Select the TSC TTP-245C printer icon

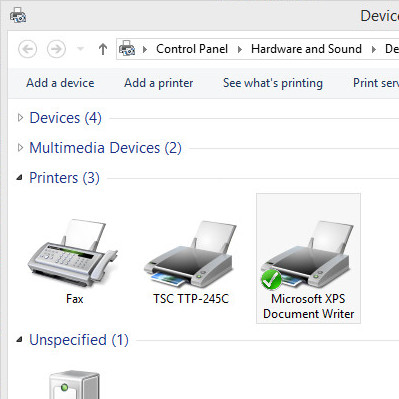pyautogui.click(x=190, y=254)
